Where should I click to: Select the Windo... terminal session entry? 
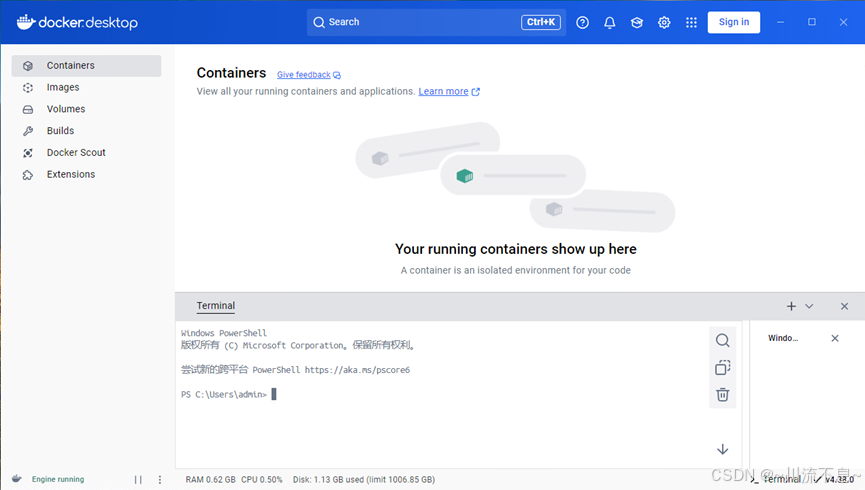(x=783, y=338)
